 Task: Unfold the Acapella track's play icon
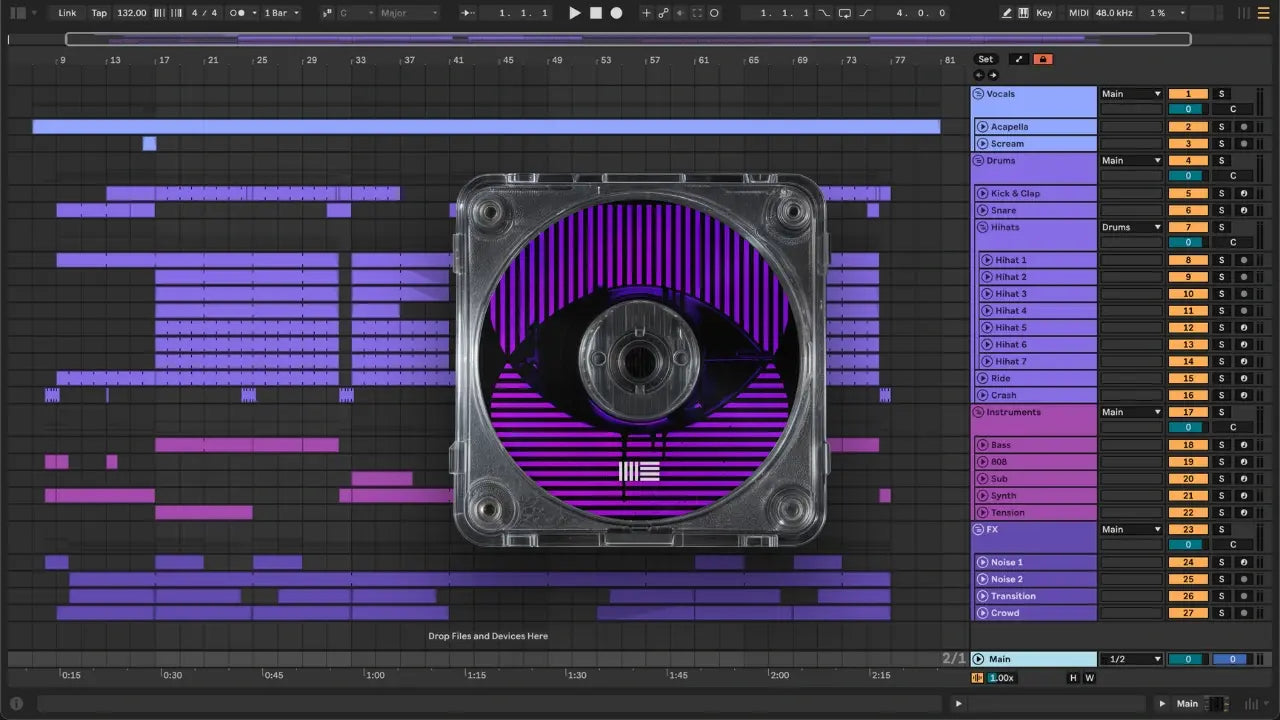coord(982,127)
